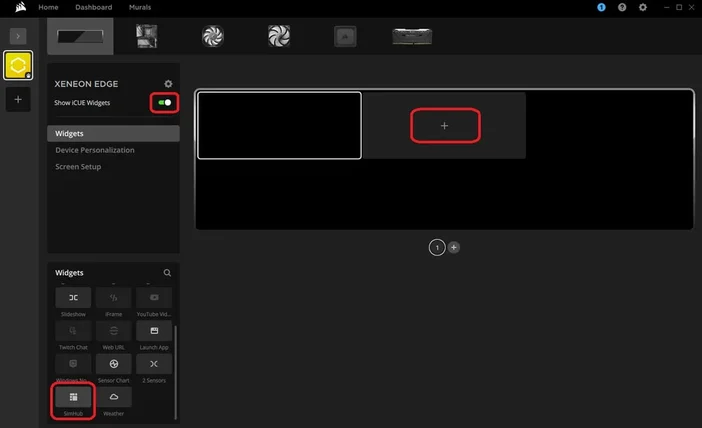Choose the SimHub widget
The width and height of the screenshot is (702, 428).
click(73, 397)
